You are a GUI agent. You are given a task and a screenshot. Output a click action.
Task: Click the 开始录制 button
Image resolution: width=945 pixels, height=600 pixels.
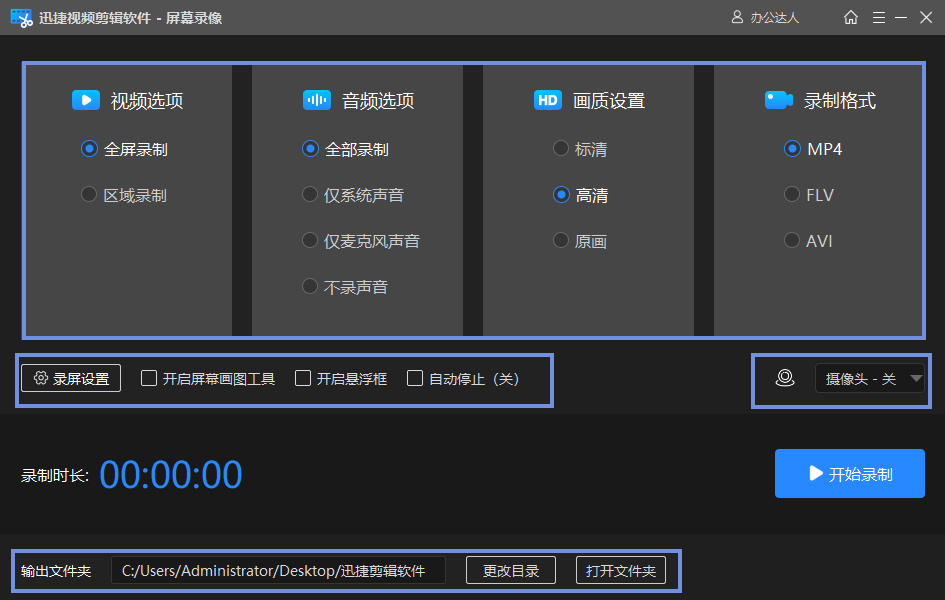tap(849, 473)
